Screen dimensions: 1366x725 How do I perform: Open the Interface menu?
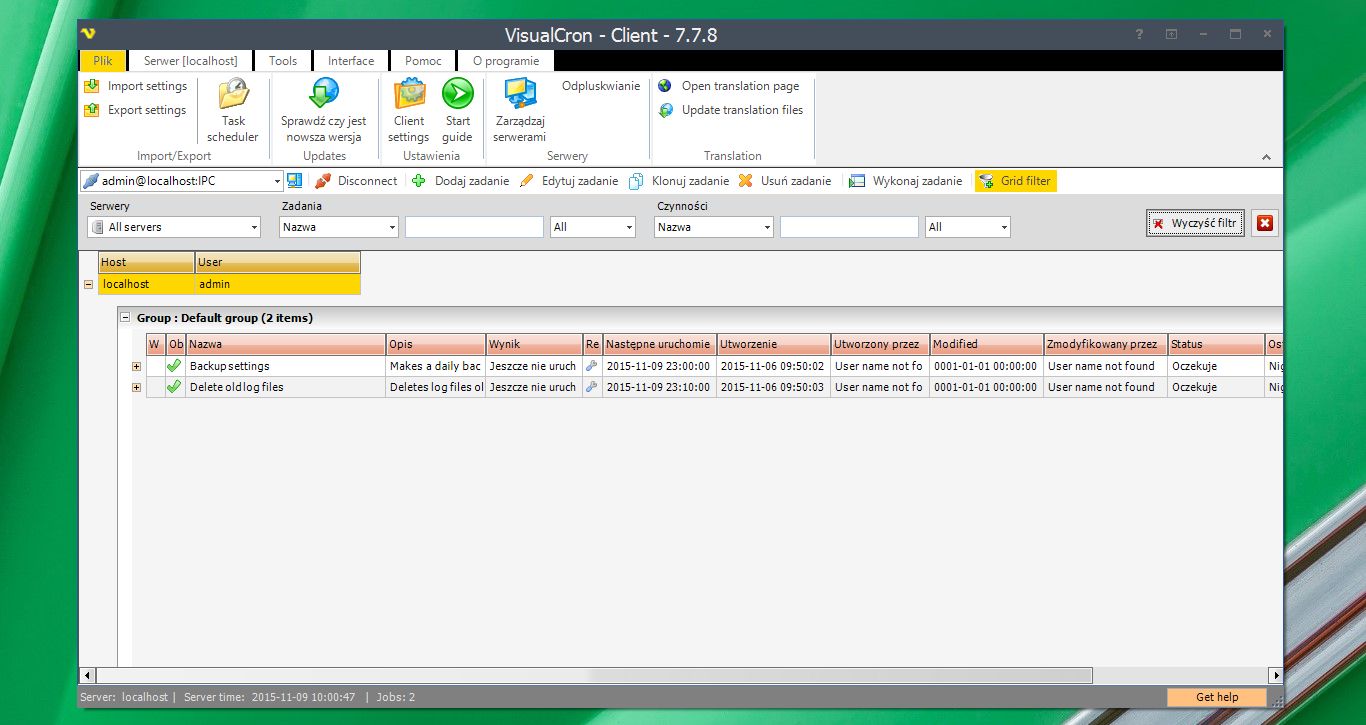(350, 60)
